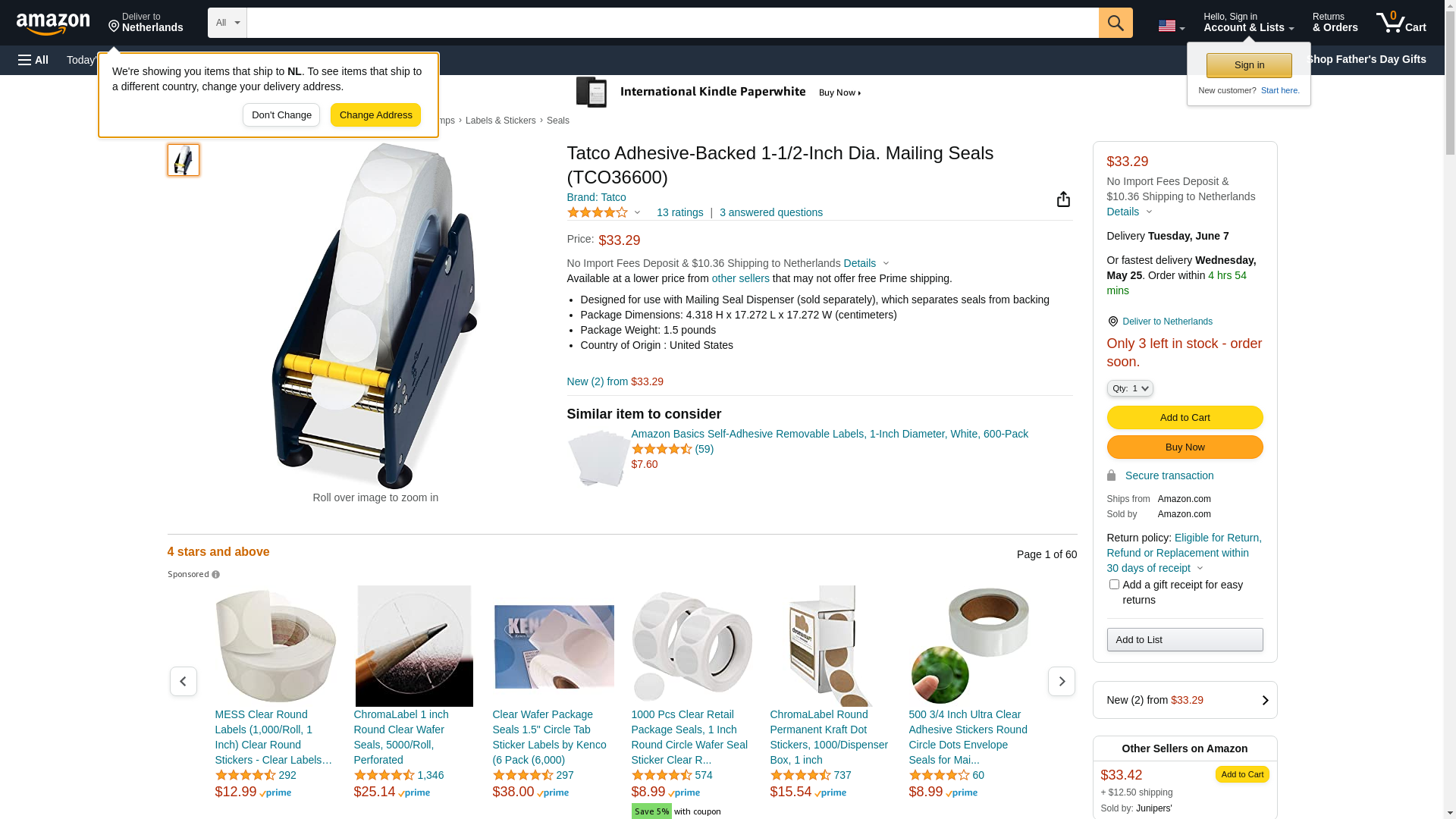This screenshot has height=819, width=1456.
Task: Open Shop Father's Day Gifts nav link
Action: click(x=1366, y=59)
